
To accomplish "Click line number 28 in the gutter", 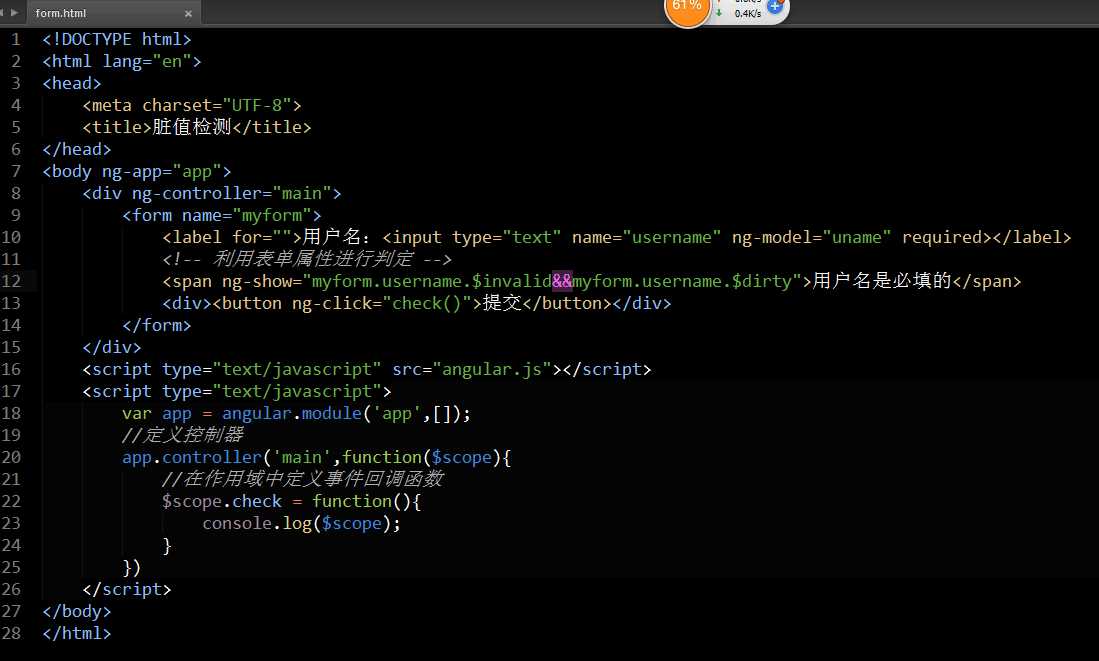I will 11,633.
